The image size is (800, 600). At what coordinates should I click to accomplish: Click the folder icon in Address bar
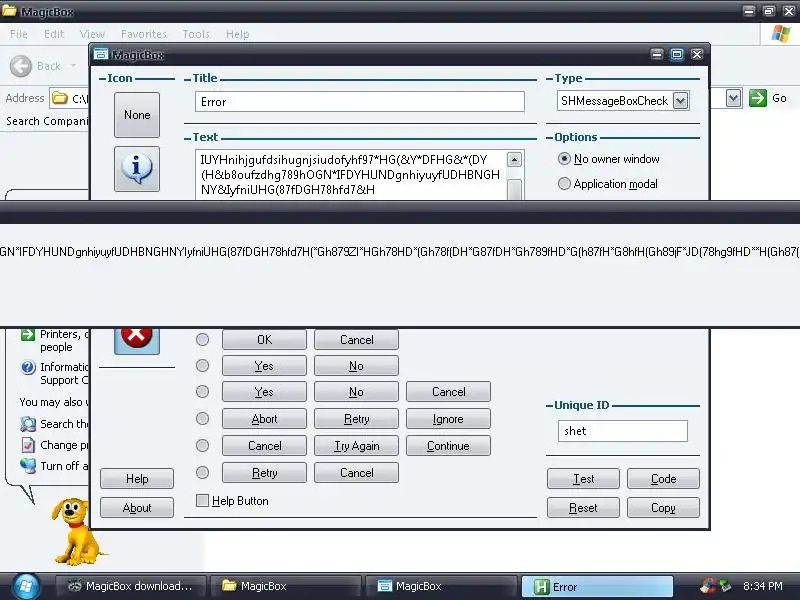click(x=60, y=98)
